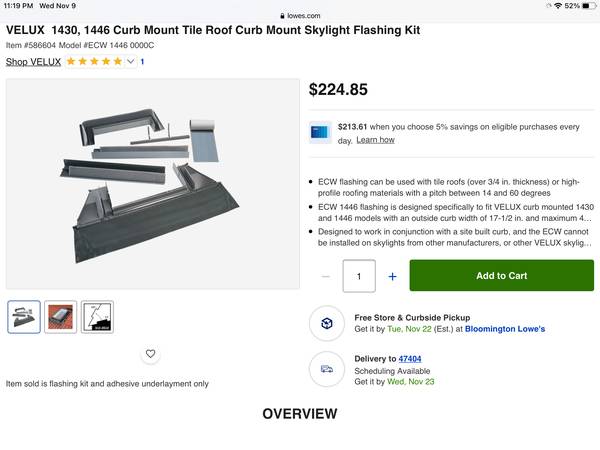Open the Bloomington Lowe's store link

[502, 329]
